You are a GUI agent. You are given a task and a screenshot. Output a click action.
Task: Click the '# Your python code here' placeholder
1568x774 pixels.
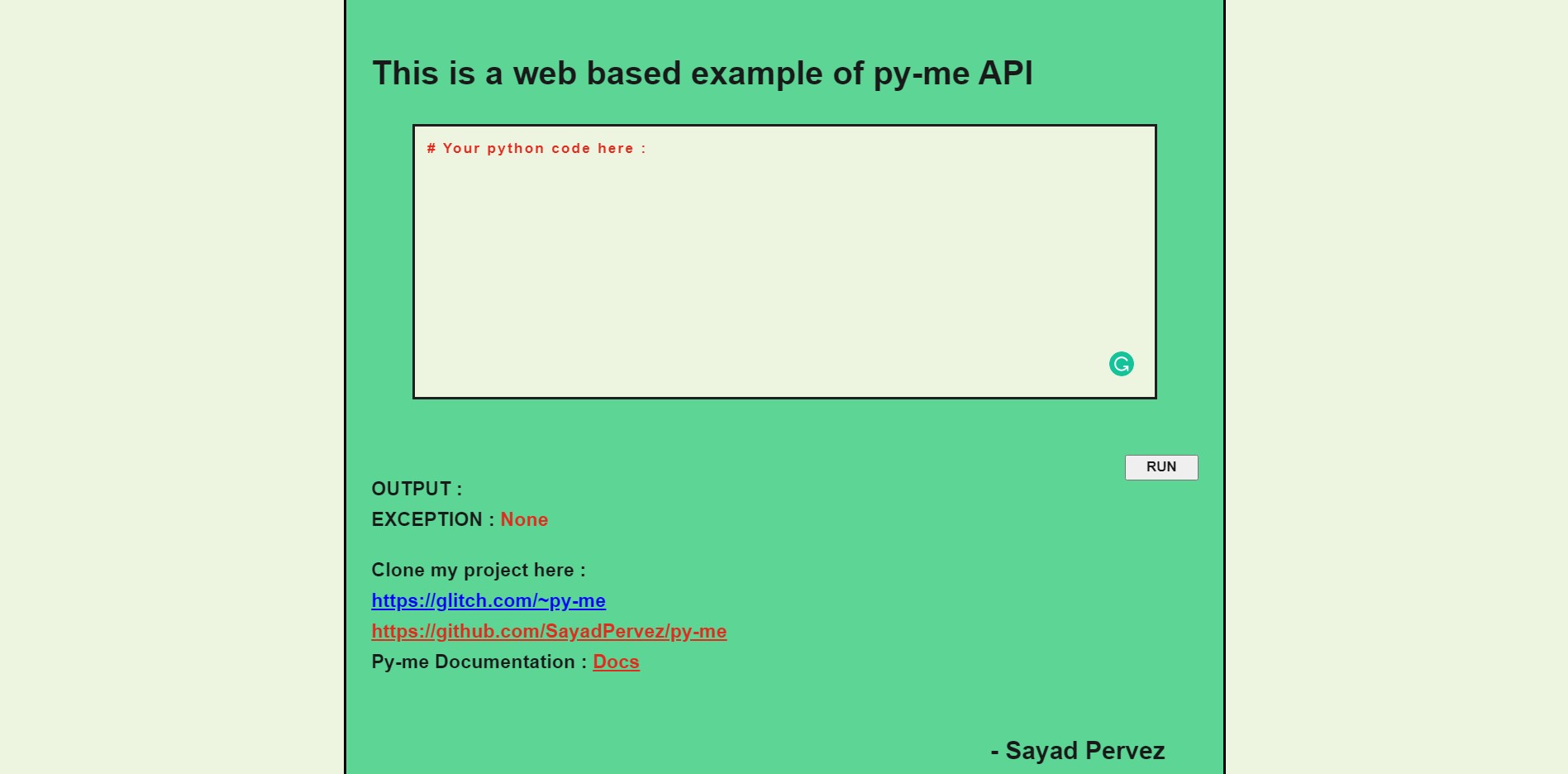[x=536, y=149]
